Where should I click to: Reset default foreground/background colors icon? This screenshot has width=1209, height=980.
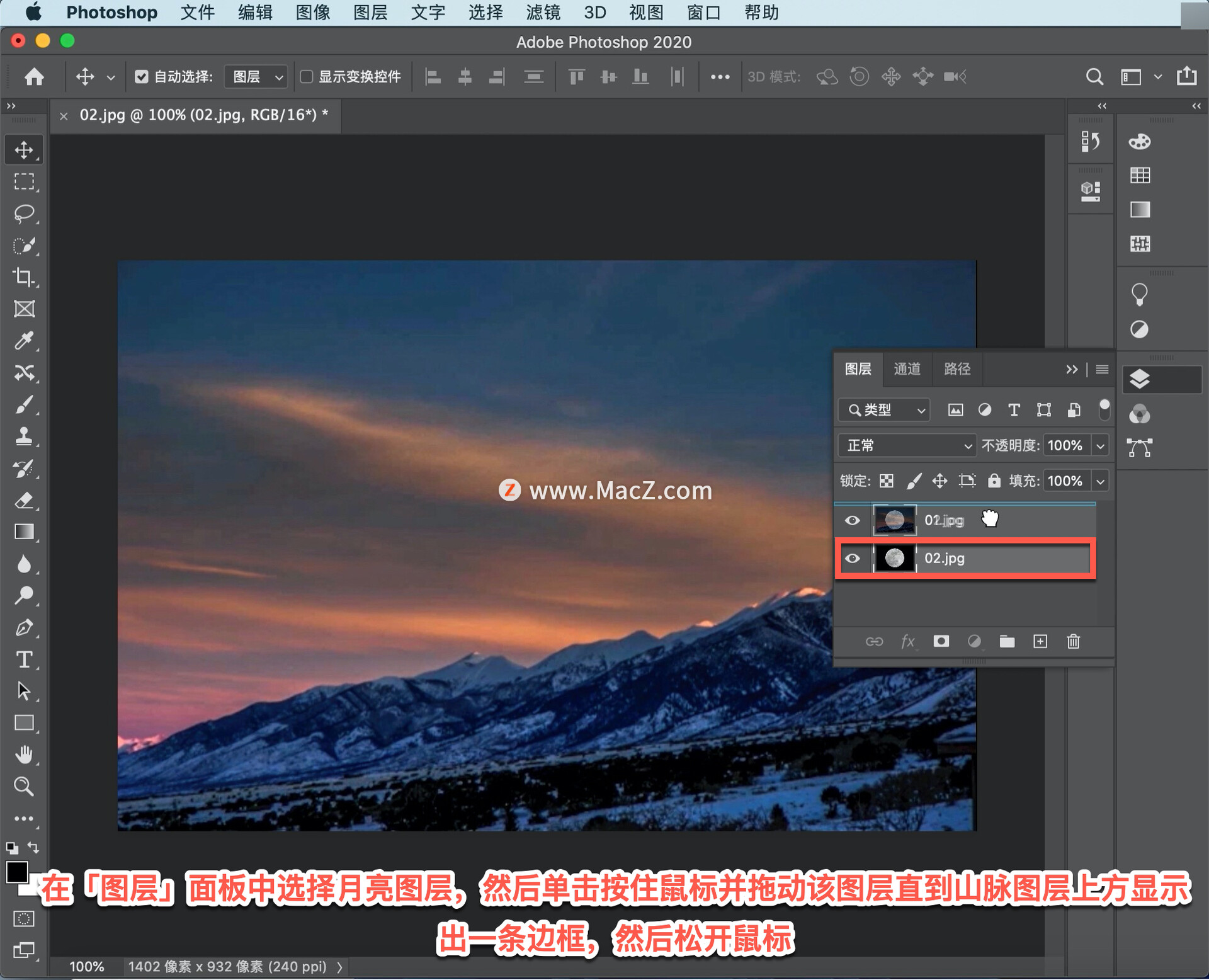[12, 848]
